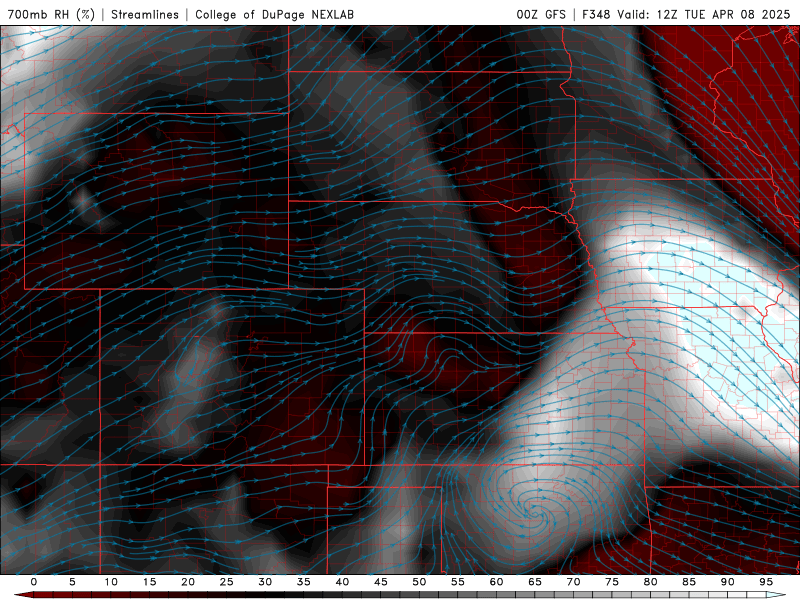Image resolution: width=800 pixels, height=600 pixels.
Task: Click the "12Z TUE APR 08 2025" valid time
Action: pyautogui.click(x=723, y=14)
